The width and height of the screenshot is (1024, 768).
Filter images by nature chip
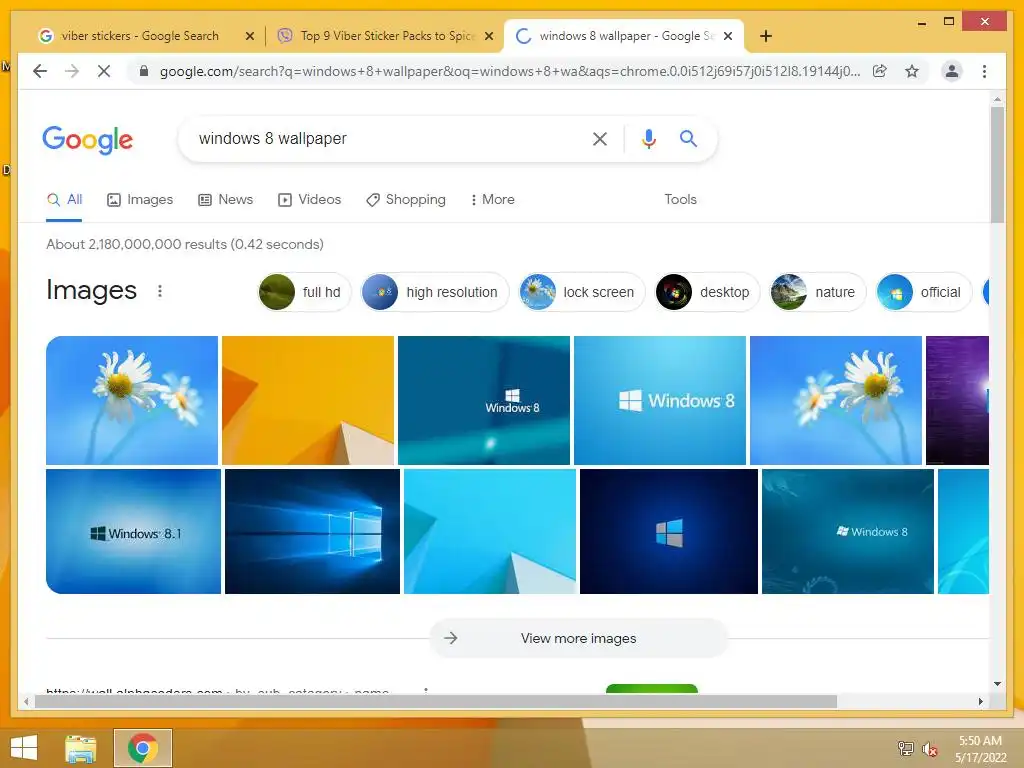point(818,292)
